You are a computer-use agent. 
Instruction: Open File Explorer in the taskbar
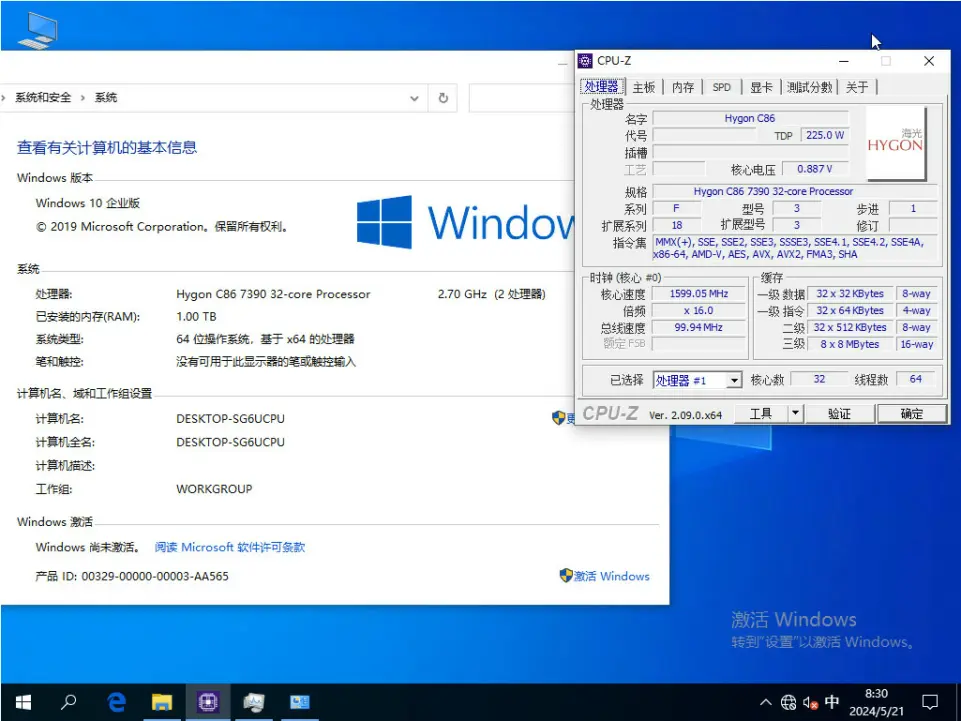162,702
